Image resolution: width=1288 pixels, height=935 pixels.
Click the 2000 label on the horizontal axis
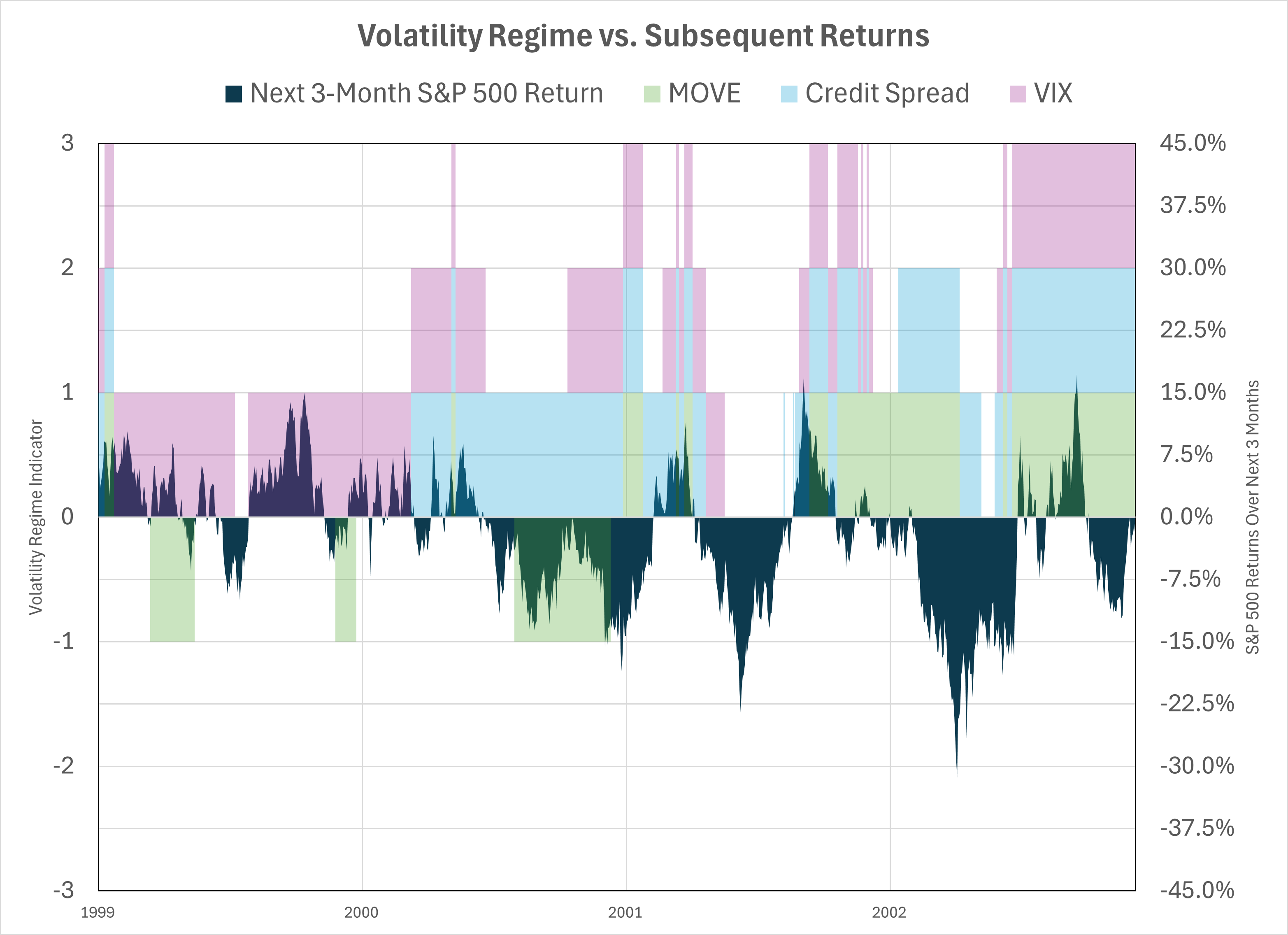361,912
